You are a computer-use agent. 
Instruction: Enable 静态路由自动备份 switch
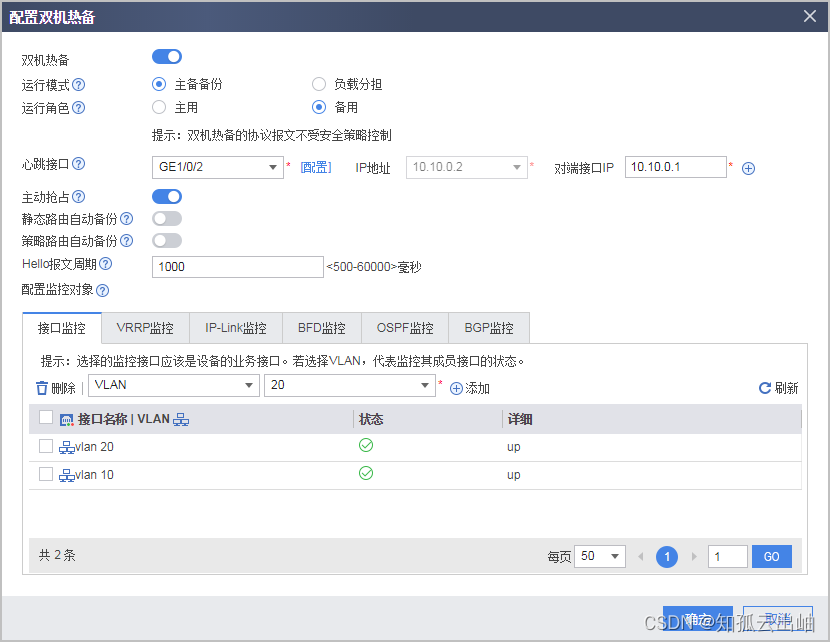point(167,219)
